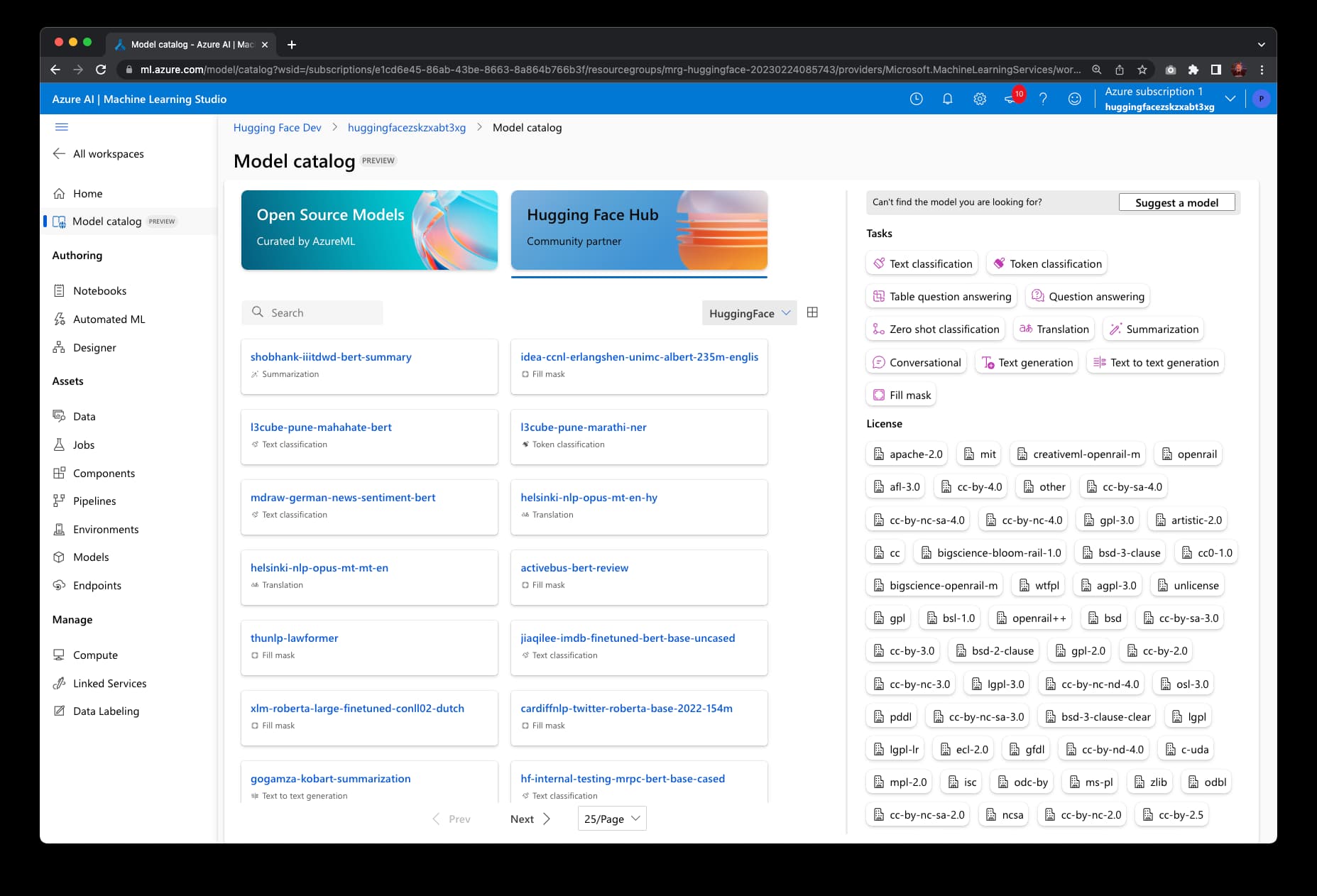
Task: Open the notifications bell
Action: (947, 99)
